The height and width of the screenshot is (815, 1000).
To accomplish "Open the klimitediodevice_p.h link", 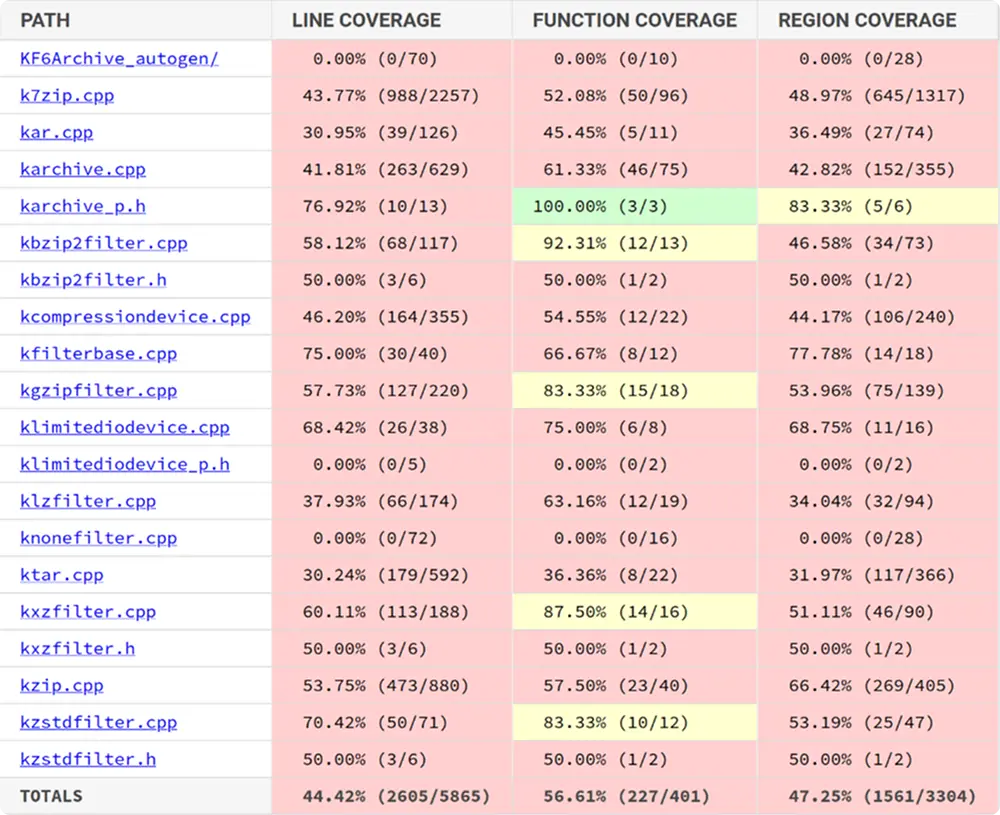I will tap(125, 464).
